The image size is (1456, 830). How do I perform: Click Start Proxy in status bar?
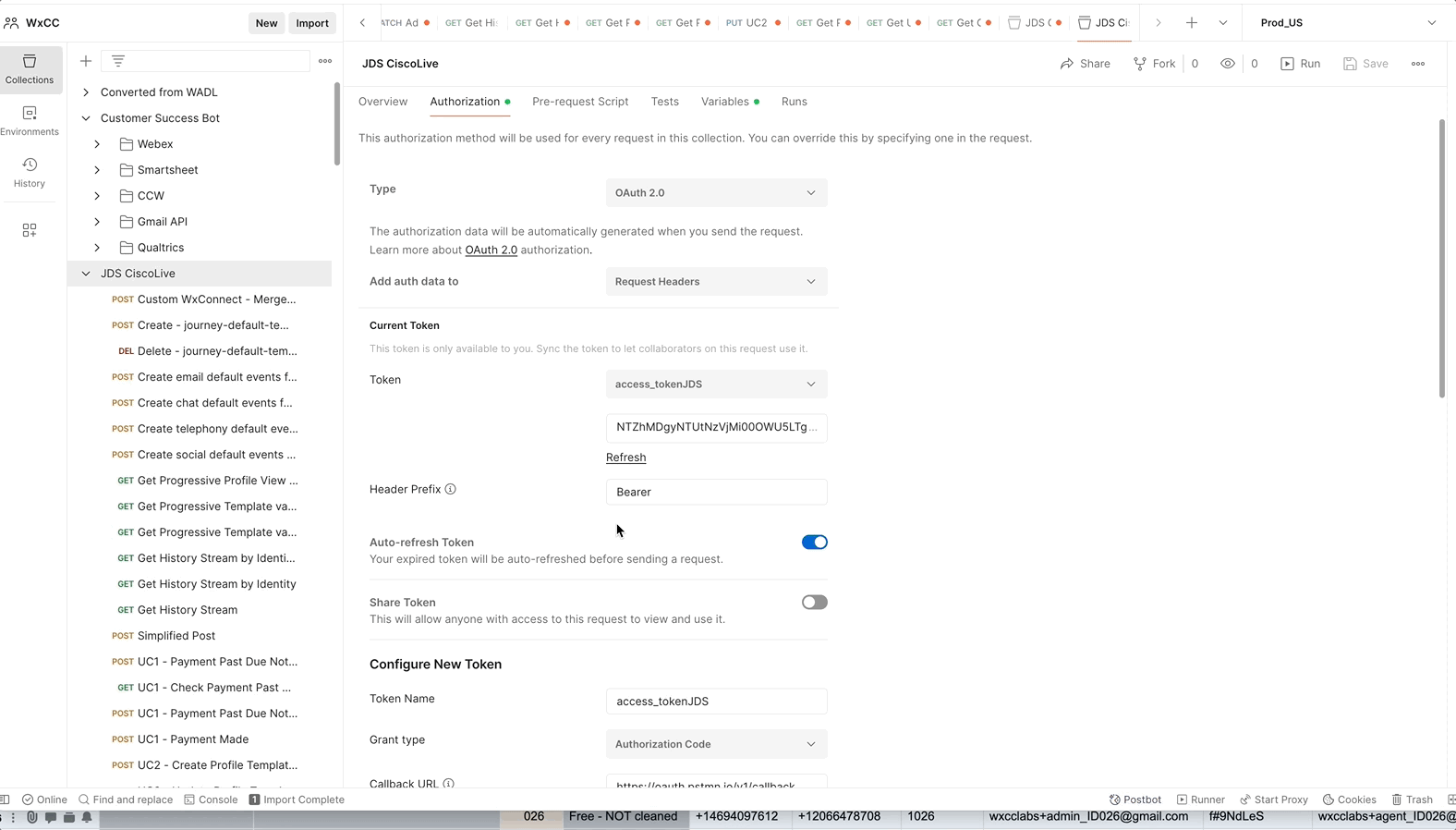(x=1274, y=799)
